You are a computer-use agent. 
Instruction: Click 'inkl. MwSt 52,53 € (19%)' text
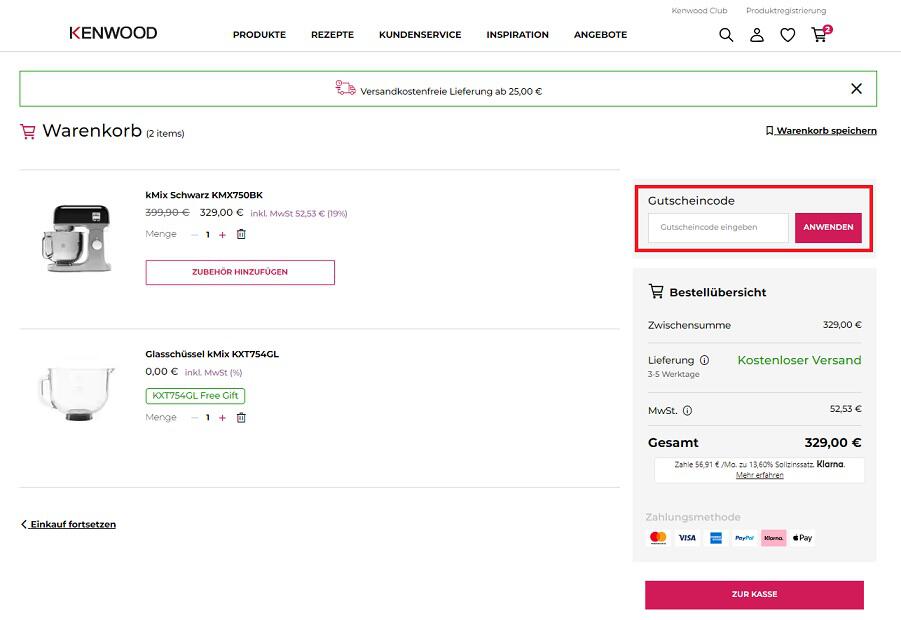pyautogui.click(x=299, y=213)
